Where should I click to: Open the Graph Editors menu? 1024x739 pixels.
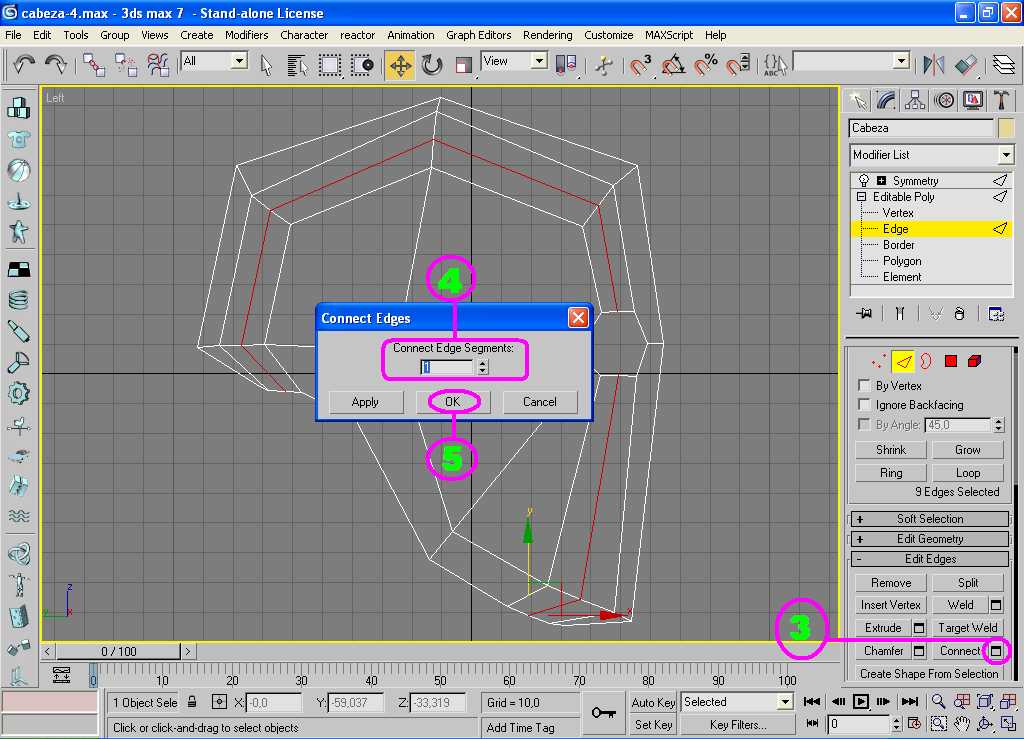478,35
